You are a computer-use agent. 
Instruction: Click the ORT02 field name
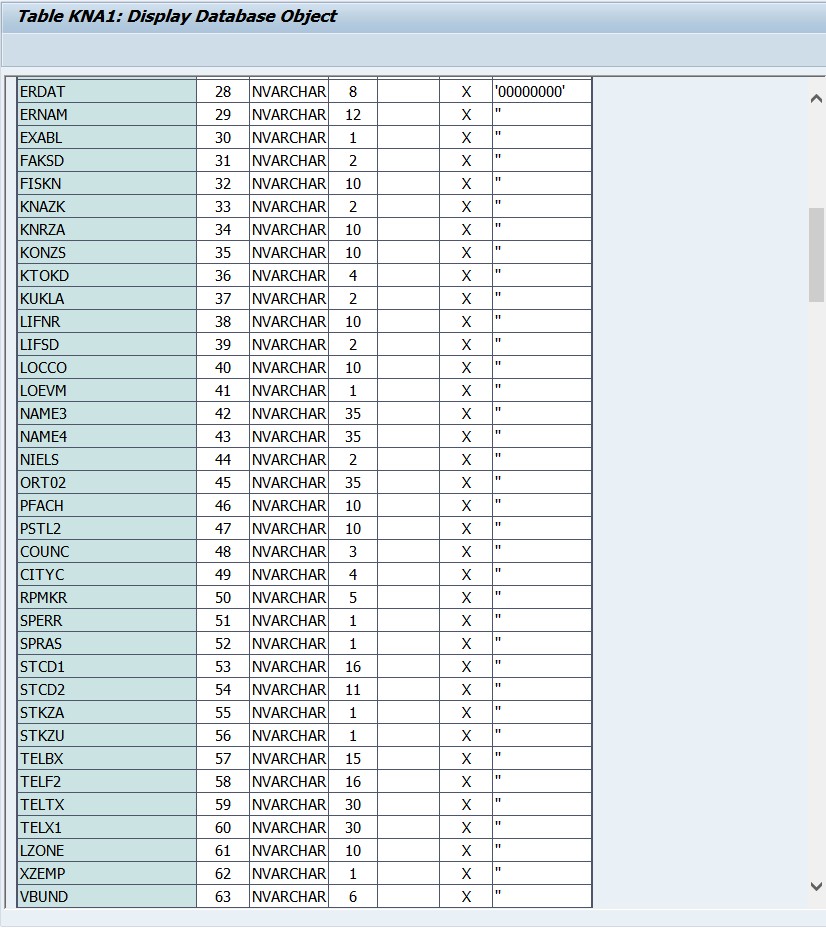tap(43, 482)
